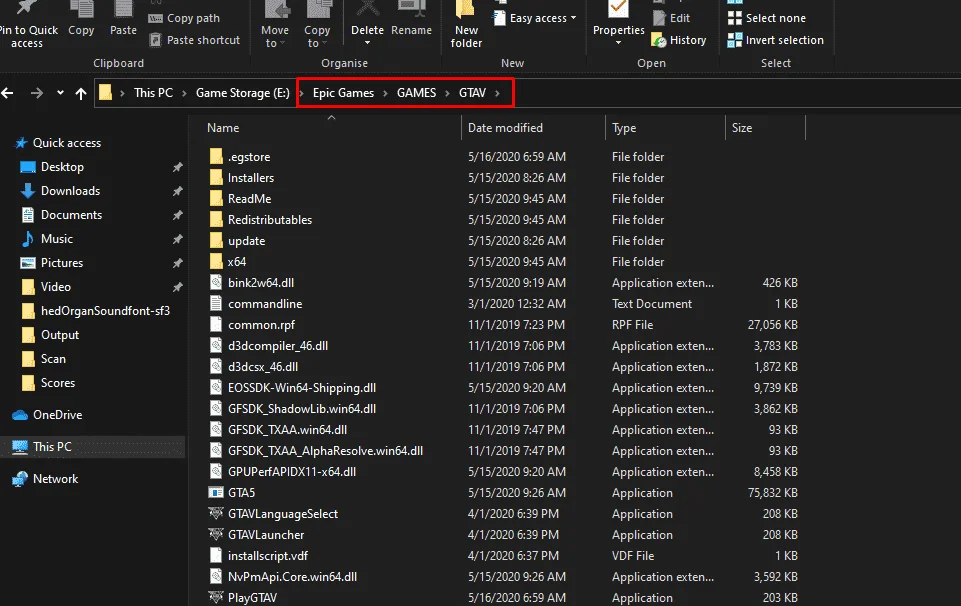Click Pin to Quick access
The width and height of the screenshot is (961, 606).
coord(27,25)
